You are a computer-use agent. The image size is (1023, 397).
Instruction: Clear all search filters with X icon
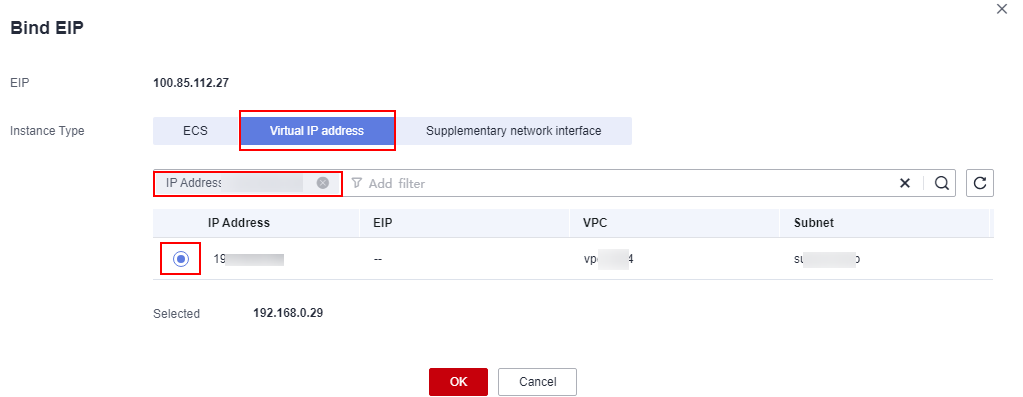click(x=905, y=183)
